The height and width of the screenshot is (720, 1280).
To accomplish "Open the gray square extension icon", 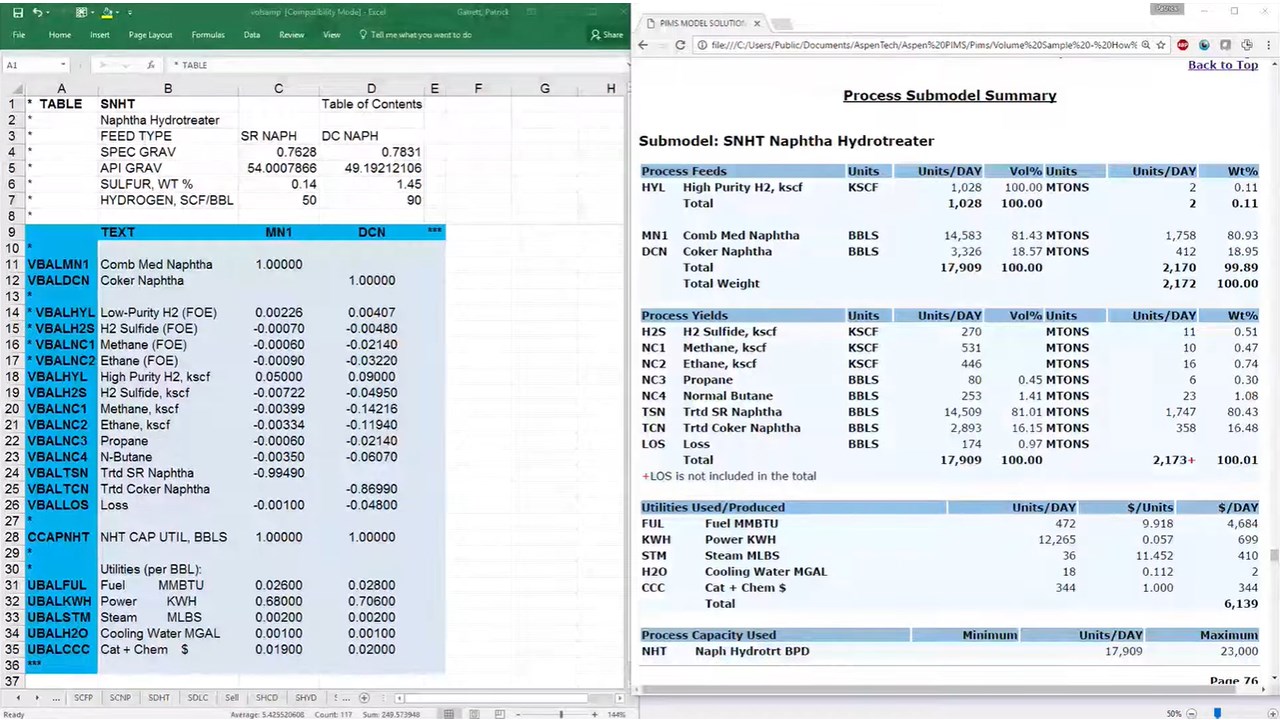I will point(1225,45).
